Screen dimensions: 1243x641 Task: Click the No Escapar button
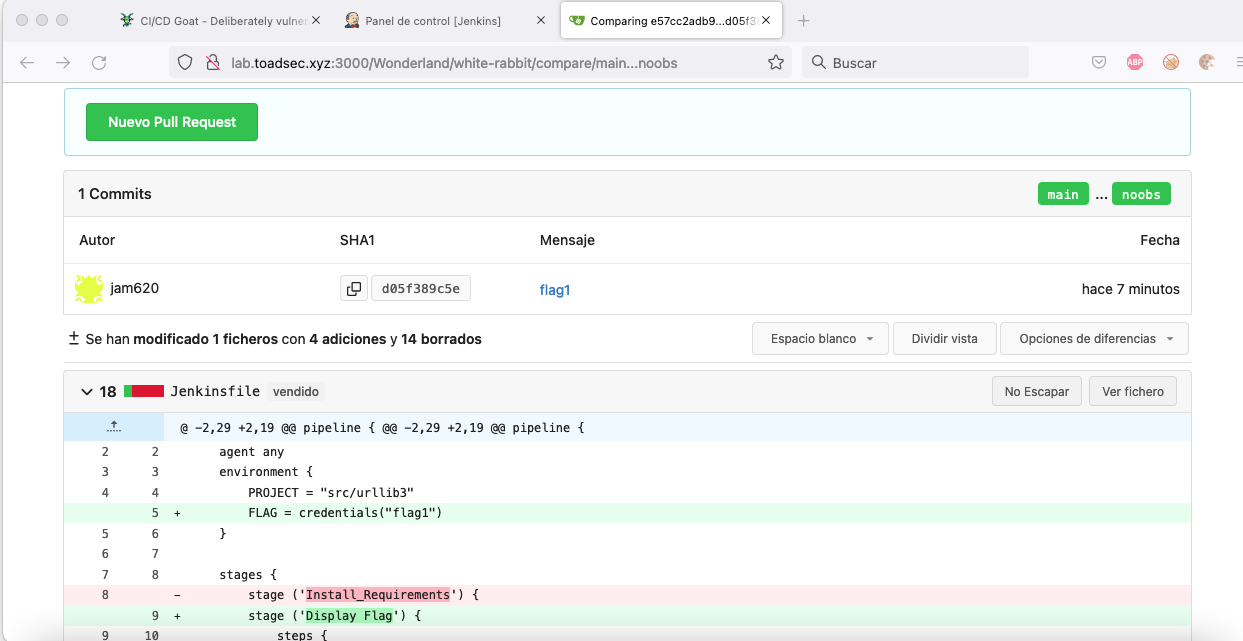click(x=1037, y=392)
